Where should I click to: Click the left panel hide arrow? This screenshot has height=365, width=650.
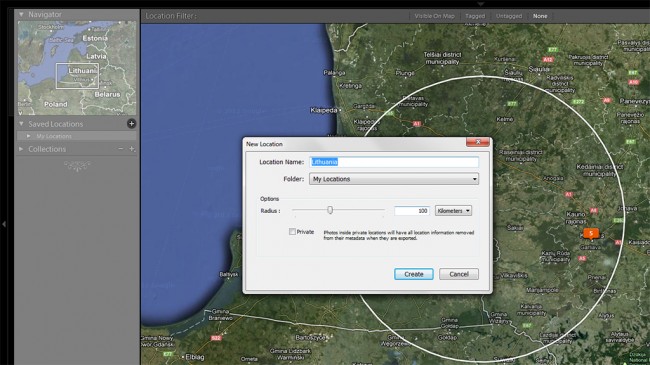click(4, 224)
